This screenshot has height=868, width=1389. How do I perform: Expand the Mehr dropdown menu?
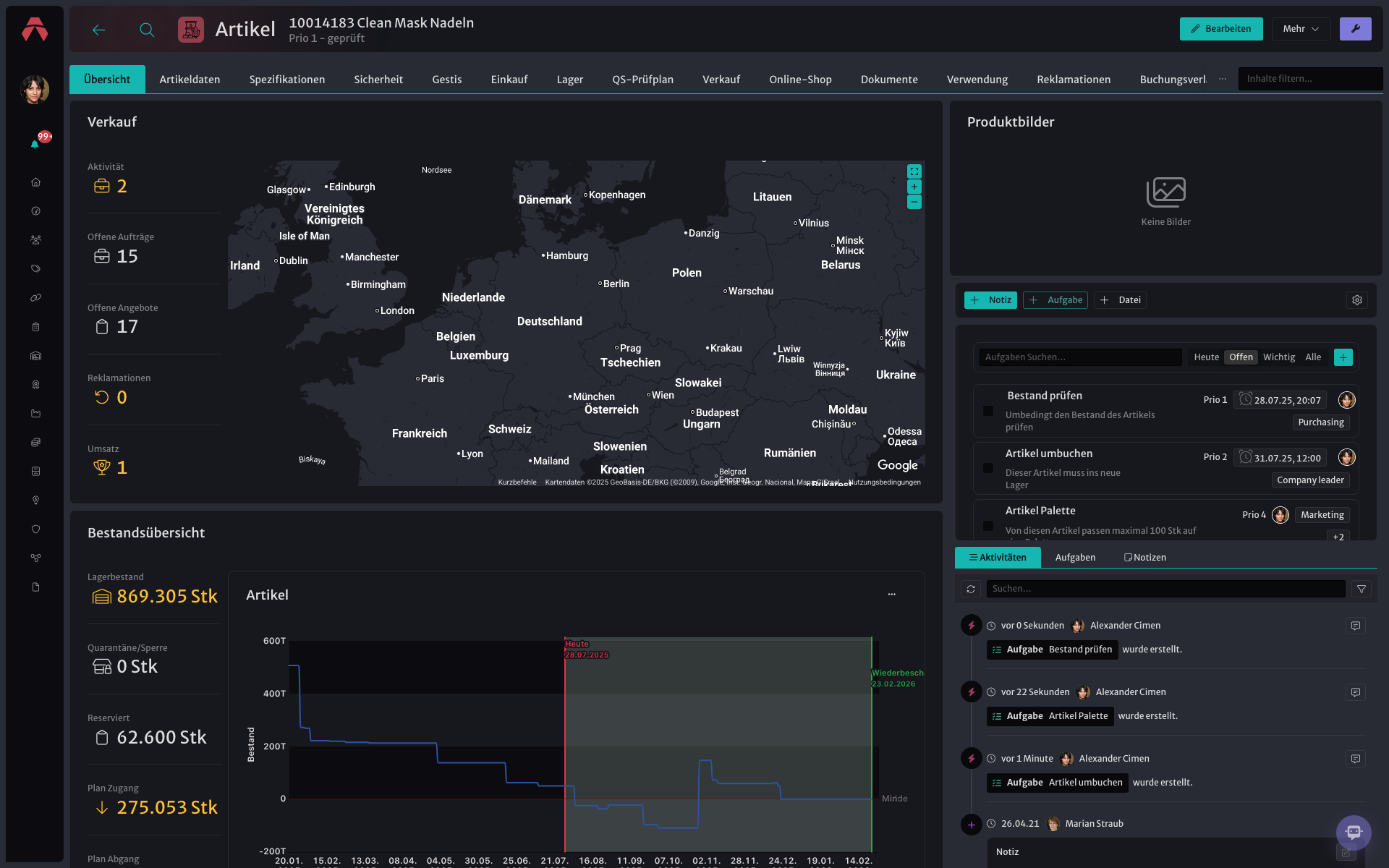pyautogui.click(x=1301, y=29)
